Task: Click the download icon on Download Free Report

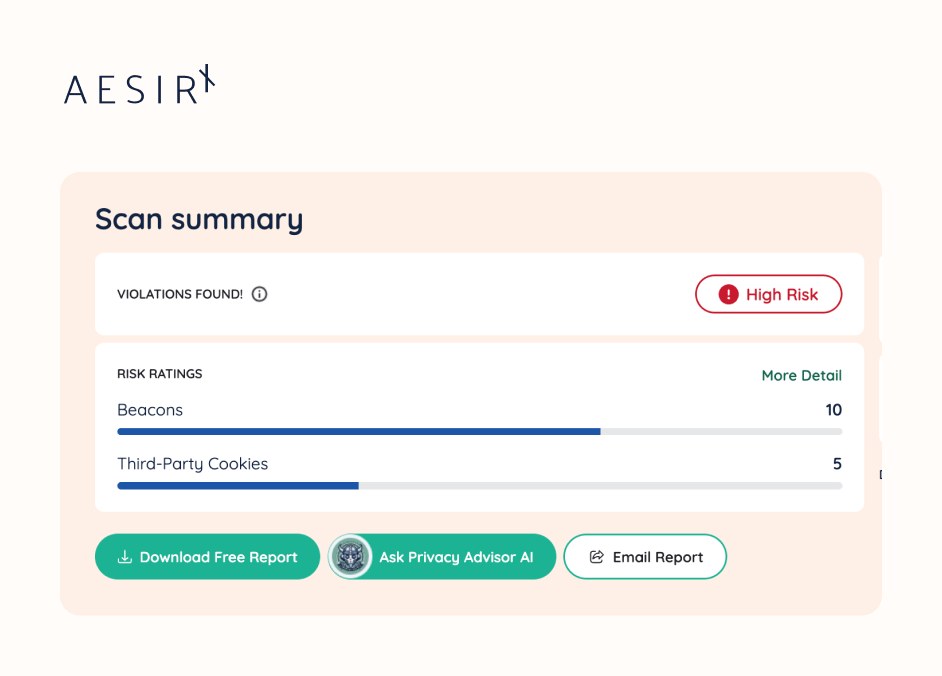Action: pos(124,557)
